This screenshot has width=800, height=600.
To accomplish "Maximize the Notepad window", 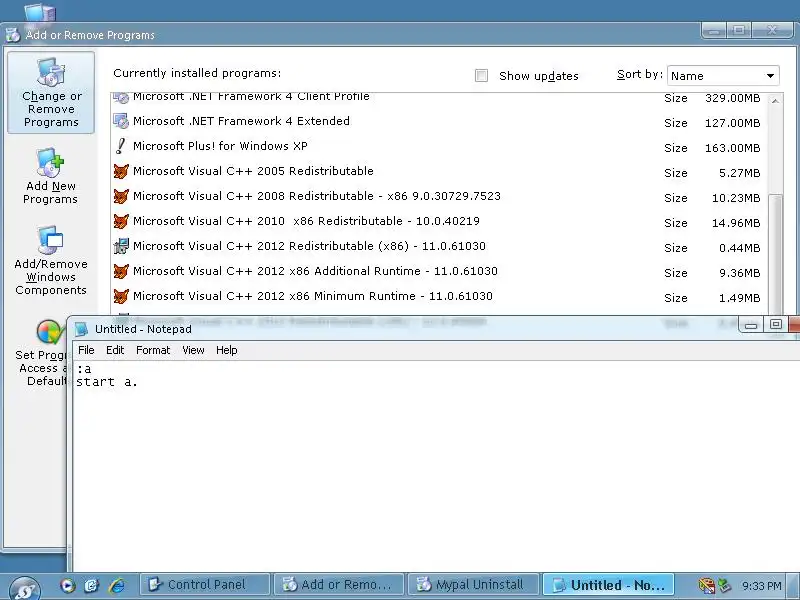I will click(776, 324).
